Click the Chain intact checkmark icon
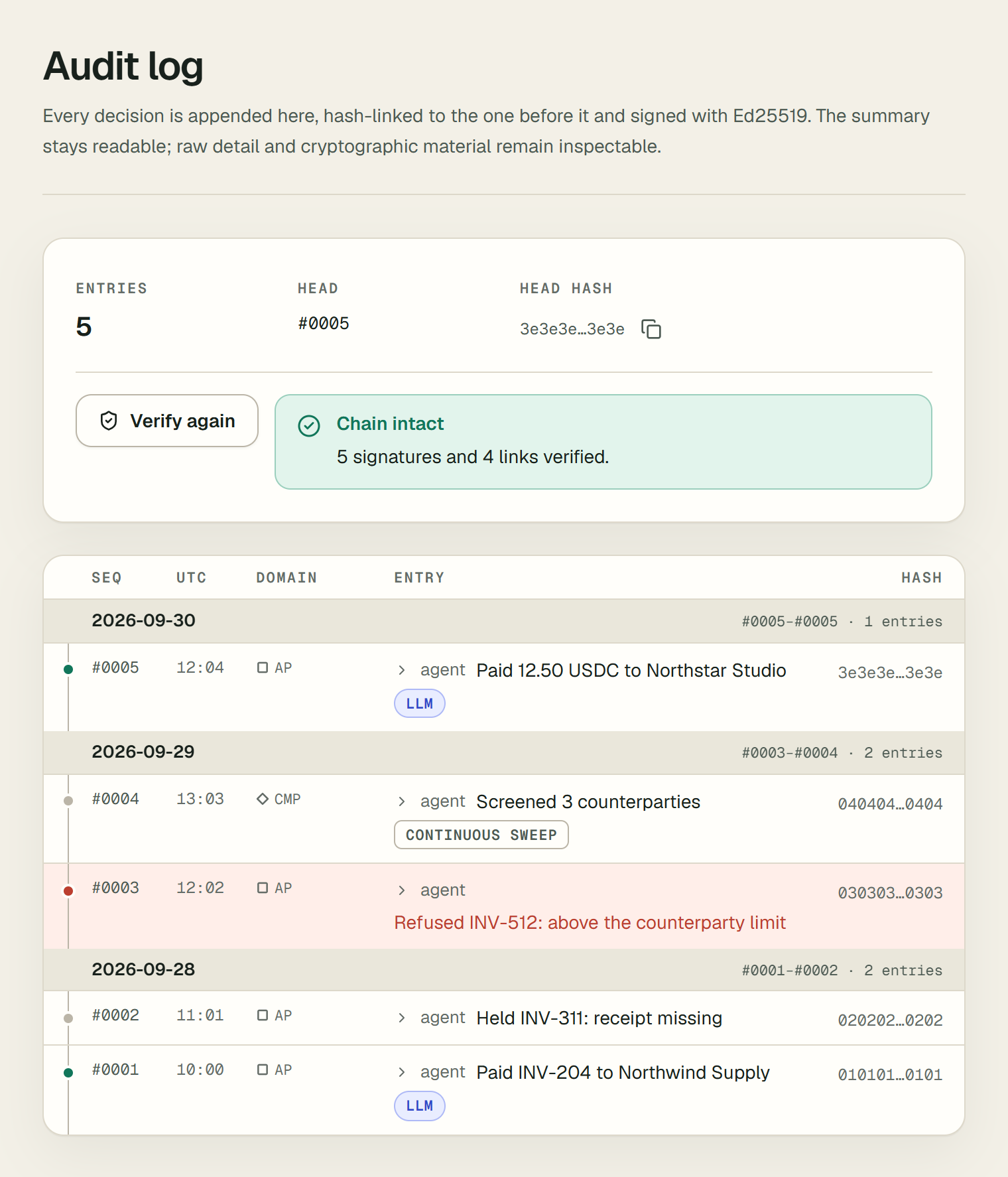 click(309, 425)
